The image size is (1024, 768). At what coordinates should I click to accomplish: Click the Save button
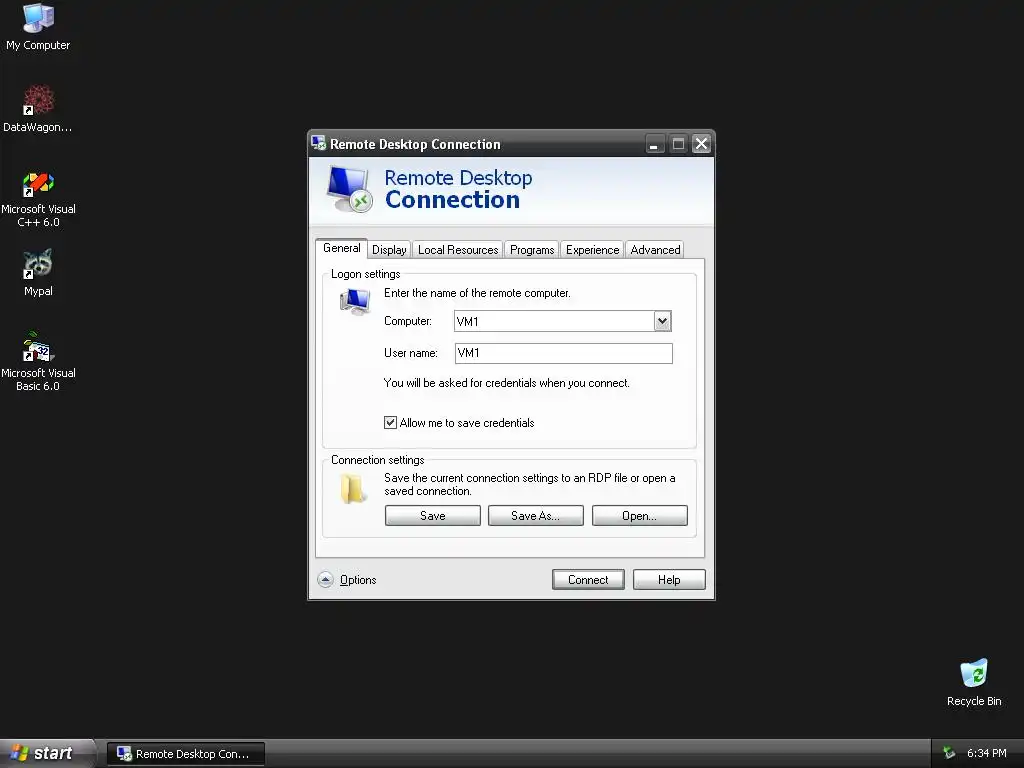(x=432, y=515)
